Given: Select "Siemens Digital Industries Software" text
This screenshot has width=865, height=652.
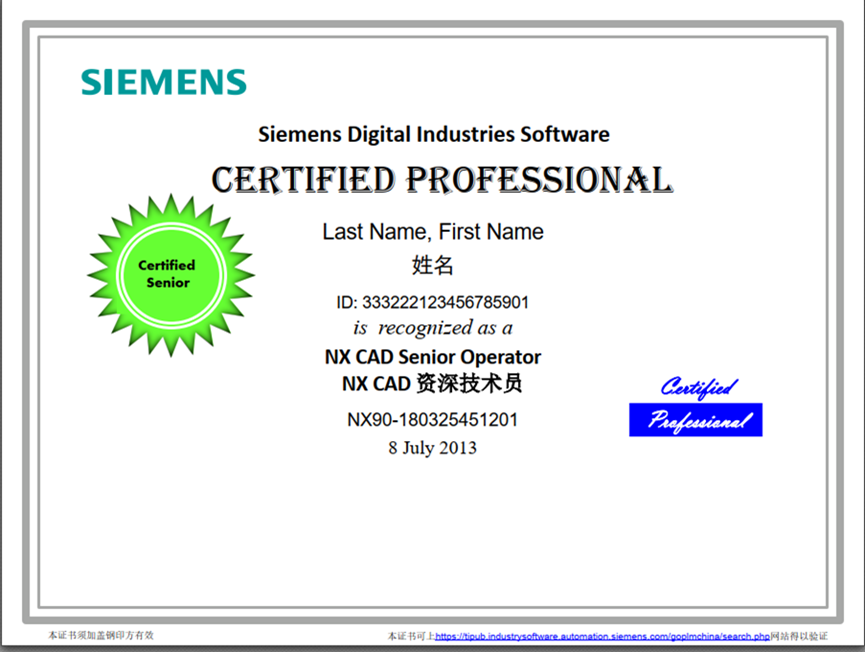Looking at the screenshot, I should coord(434,134).
